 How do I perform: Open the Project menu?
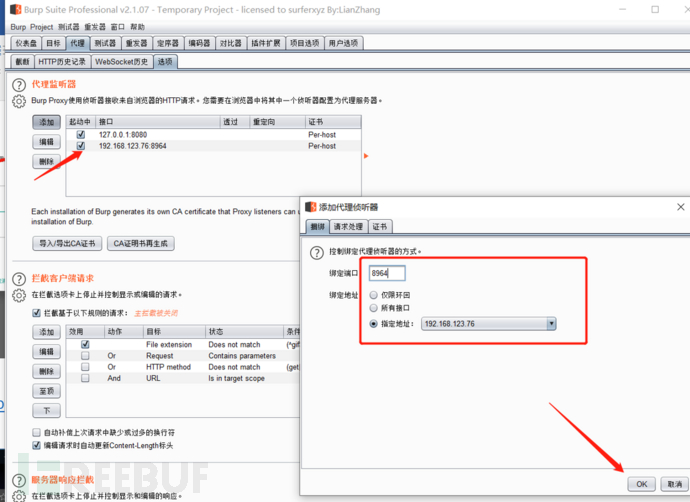pos(41,27)
